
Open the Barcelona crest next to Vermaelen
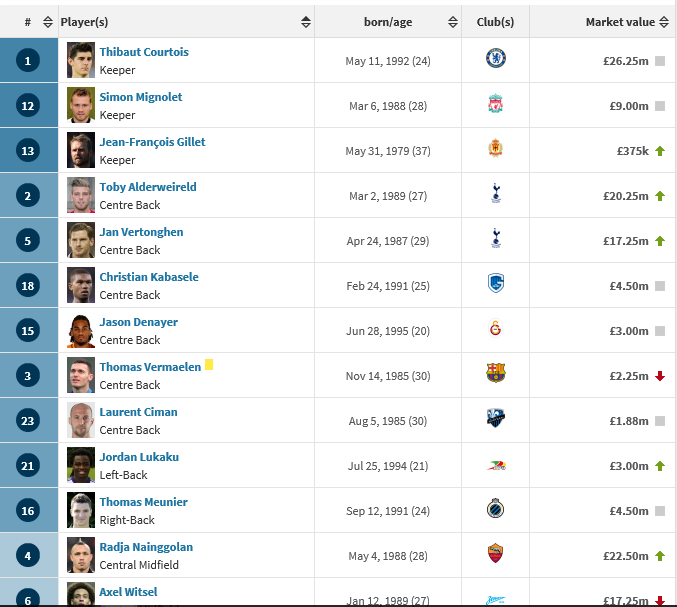[496, 373]
